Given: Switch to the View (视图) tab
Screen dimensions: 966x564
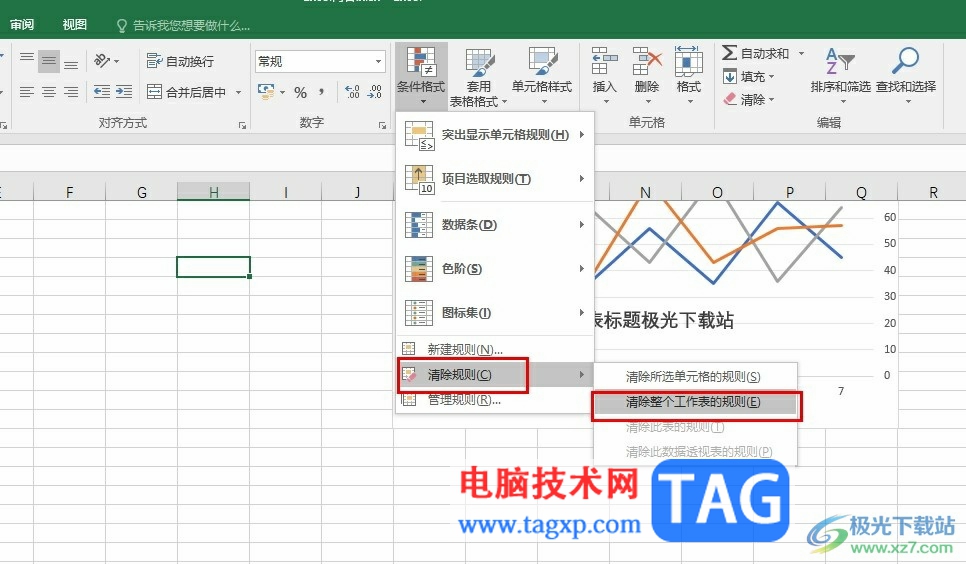Looking at the screenshot, I should tap(75, 25).
